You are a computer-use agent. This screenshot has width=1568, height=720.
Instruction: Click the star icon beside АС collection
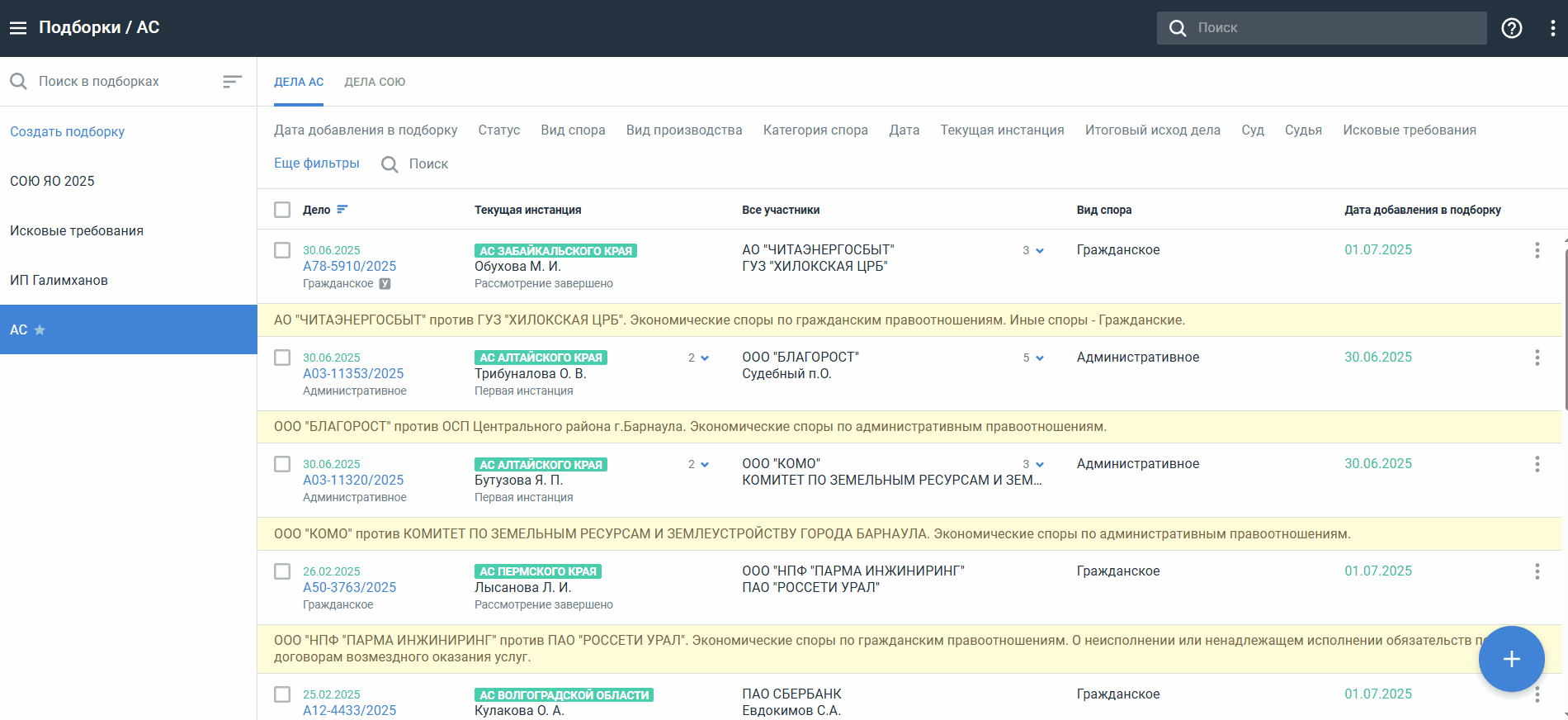(x=40, y=330)
